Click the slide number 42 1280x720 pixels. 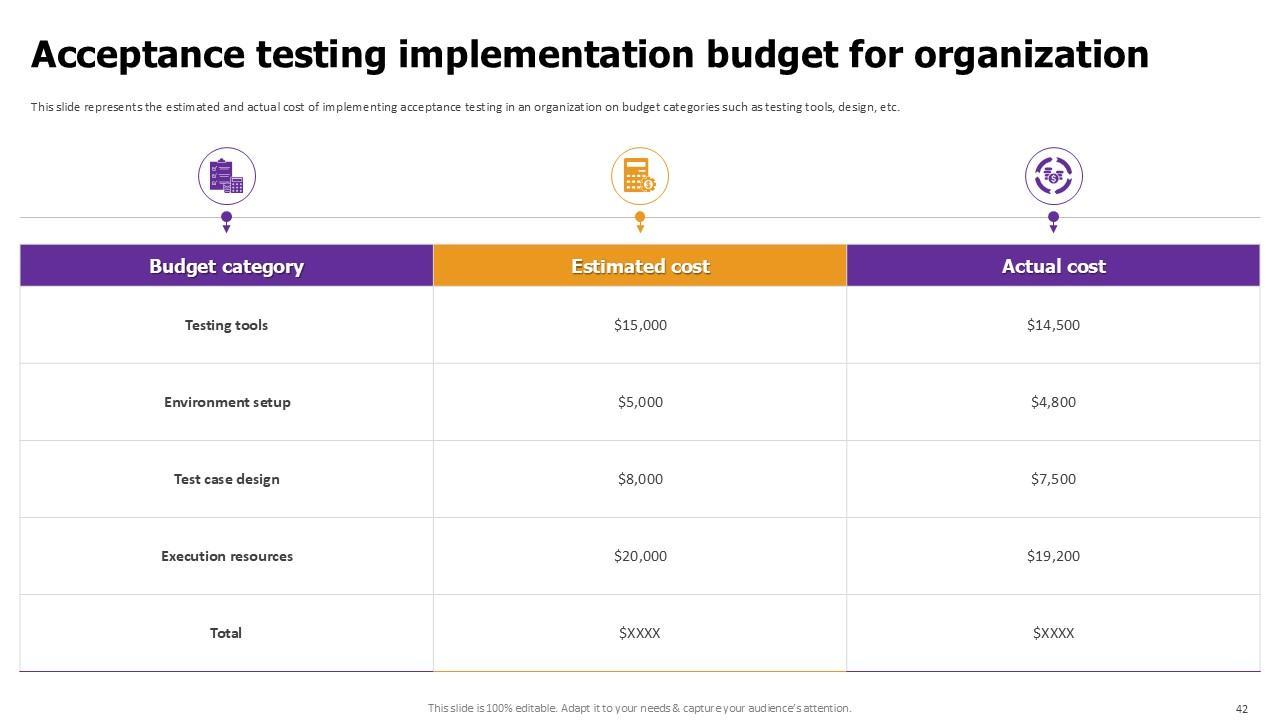coord(1242,709)
